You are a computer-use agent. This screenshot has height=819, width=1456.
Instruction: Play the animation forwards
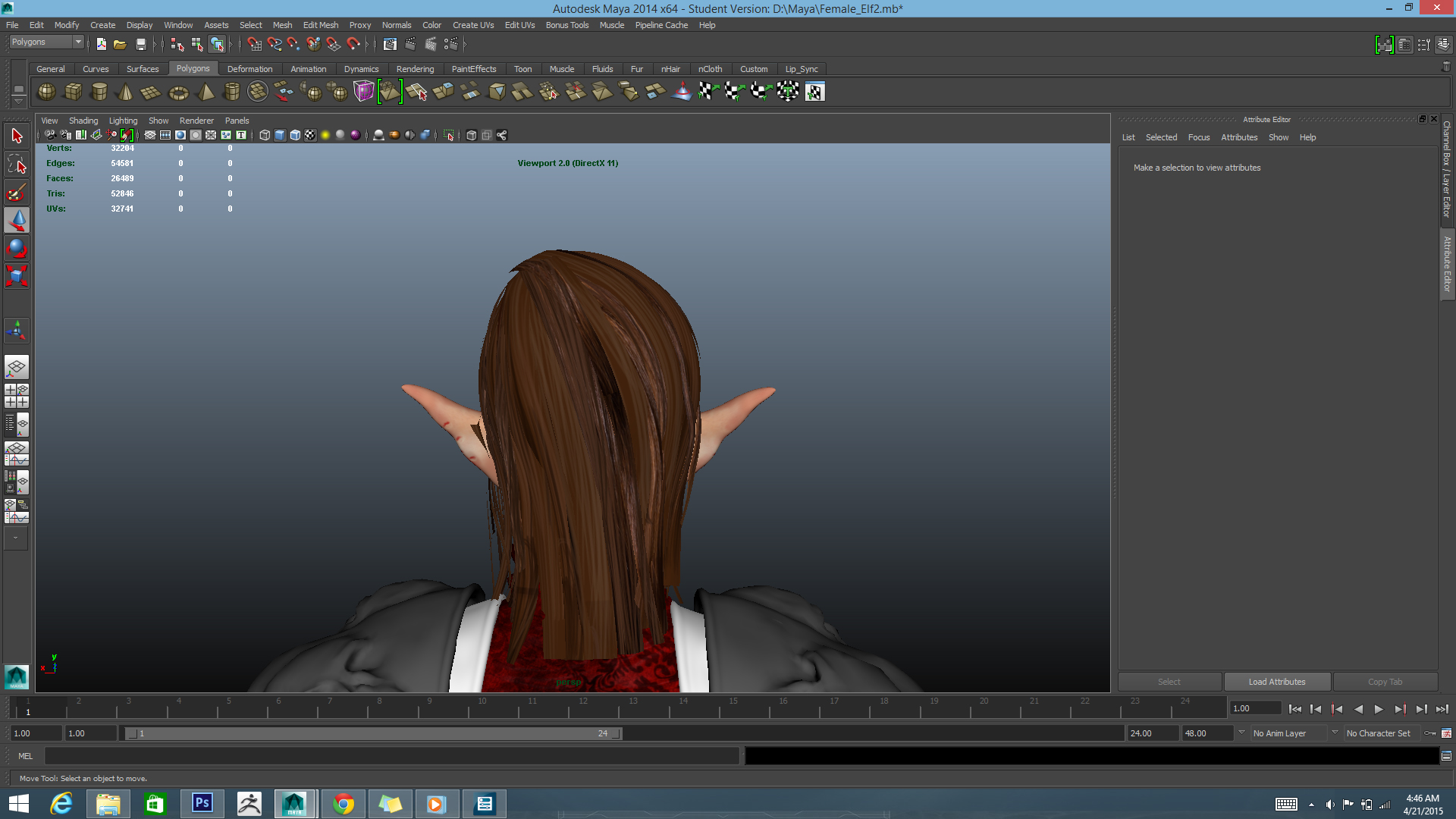[1379, 709]
